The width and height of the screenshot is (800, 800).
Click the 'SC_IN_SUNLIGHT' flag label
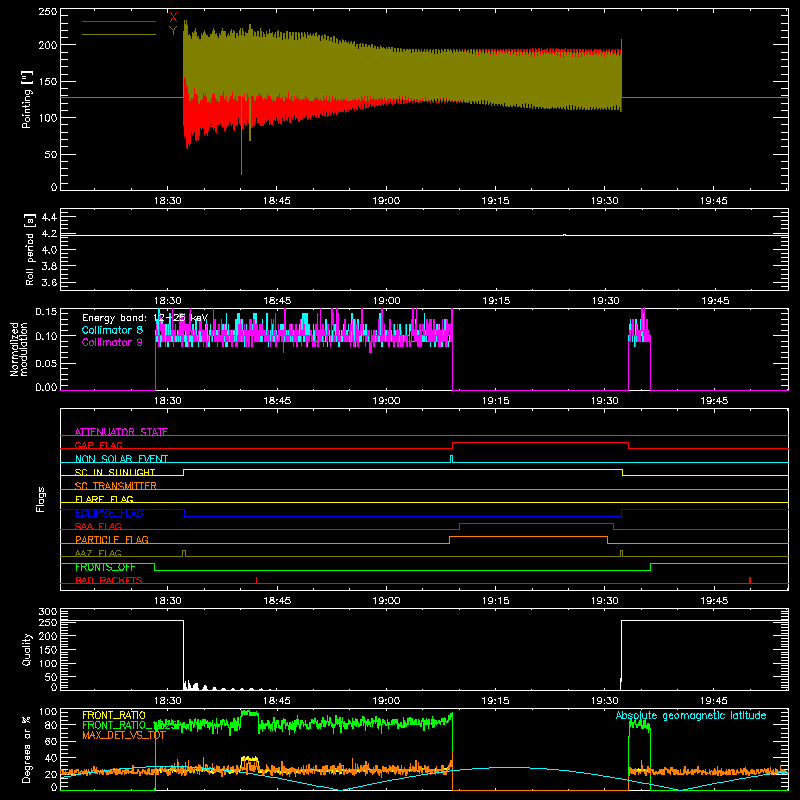pyautogui.click(x=115, y=472)
